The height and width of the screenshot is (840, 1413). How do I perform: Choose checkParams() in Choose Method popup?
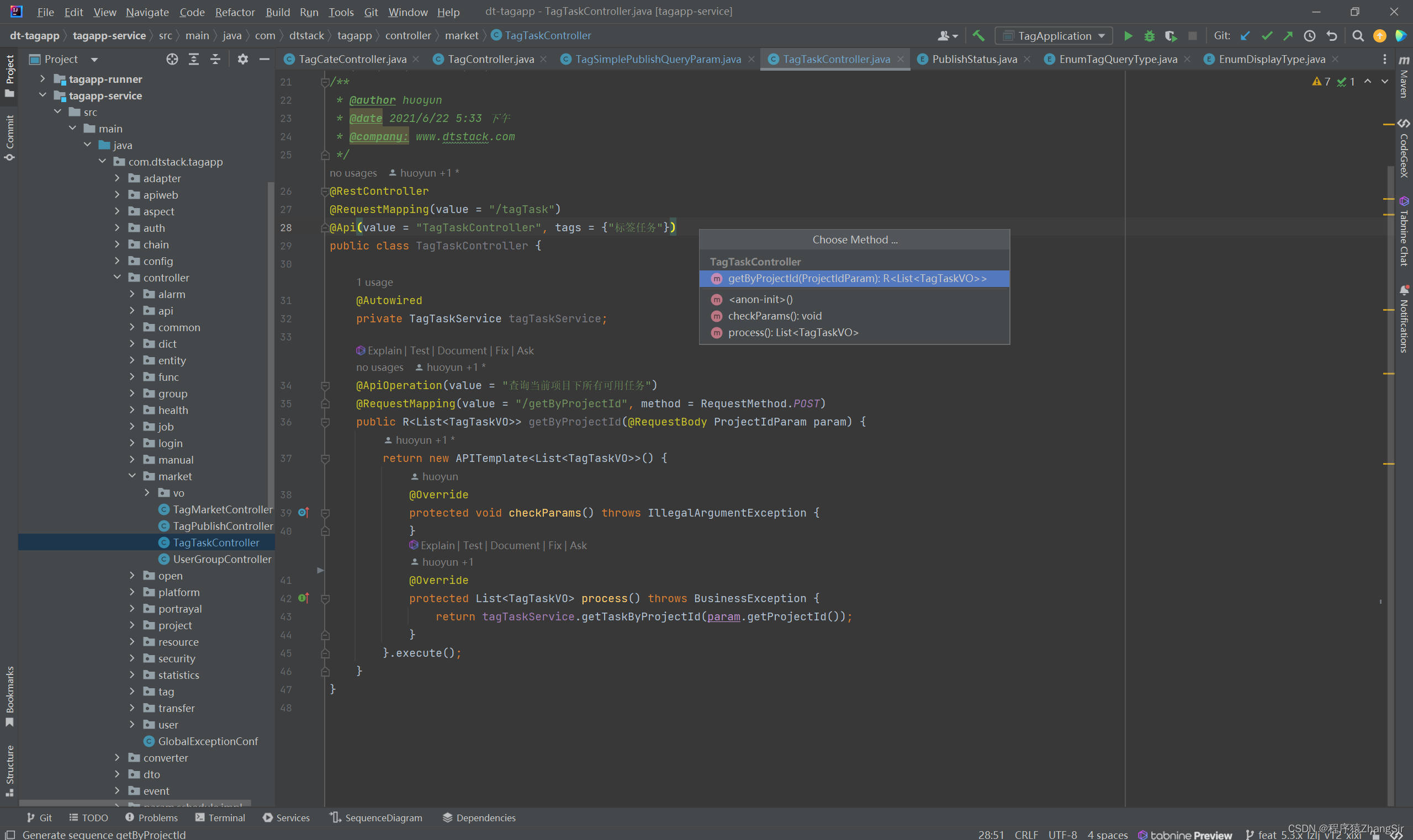[x=854, y=316]
